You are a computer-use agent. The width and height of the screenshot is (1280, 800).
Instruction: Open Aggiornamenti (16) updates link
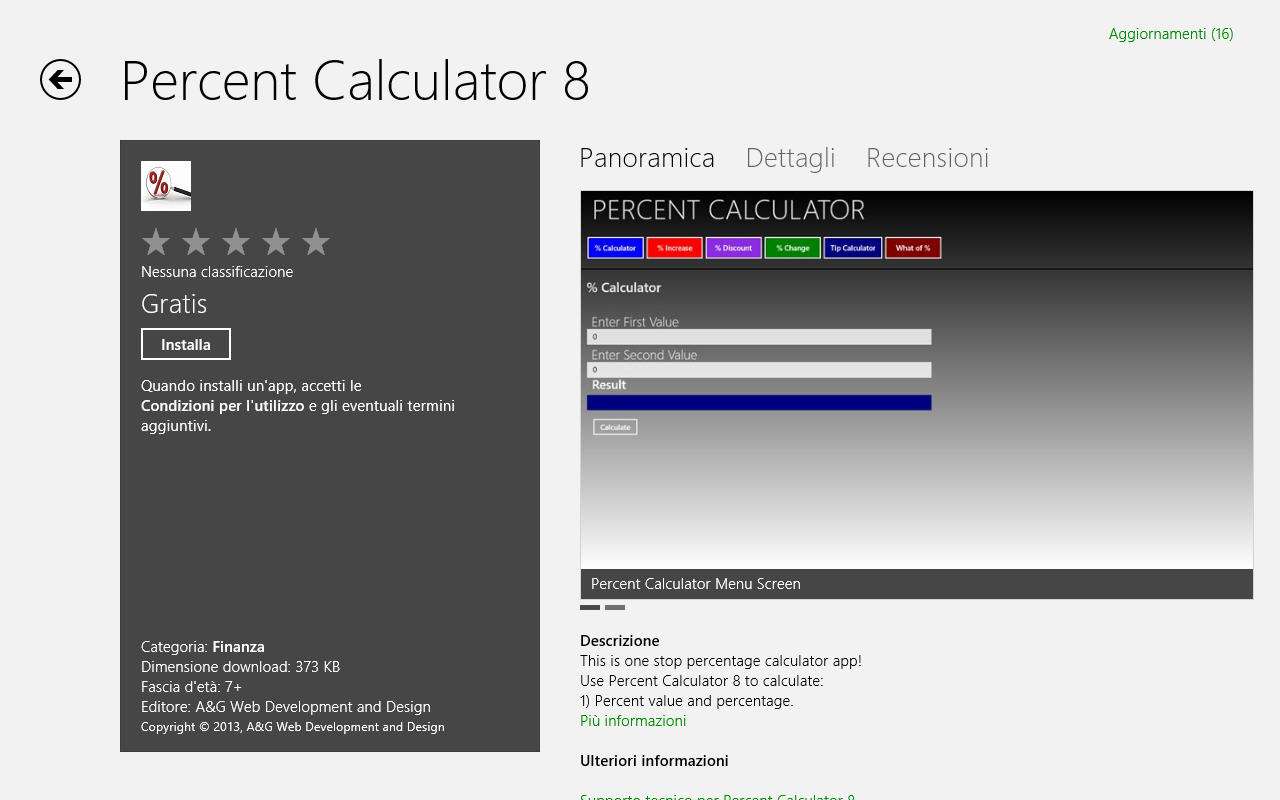pyautogui.click(x=1171, y=34)
